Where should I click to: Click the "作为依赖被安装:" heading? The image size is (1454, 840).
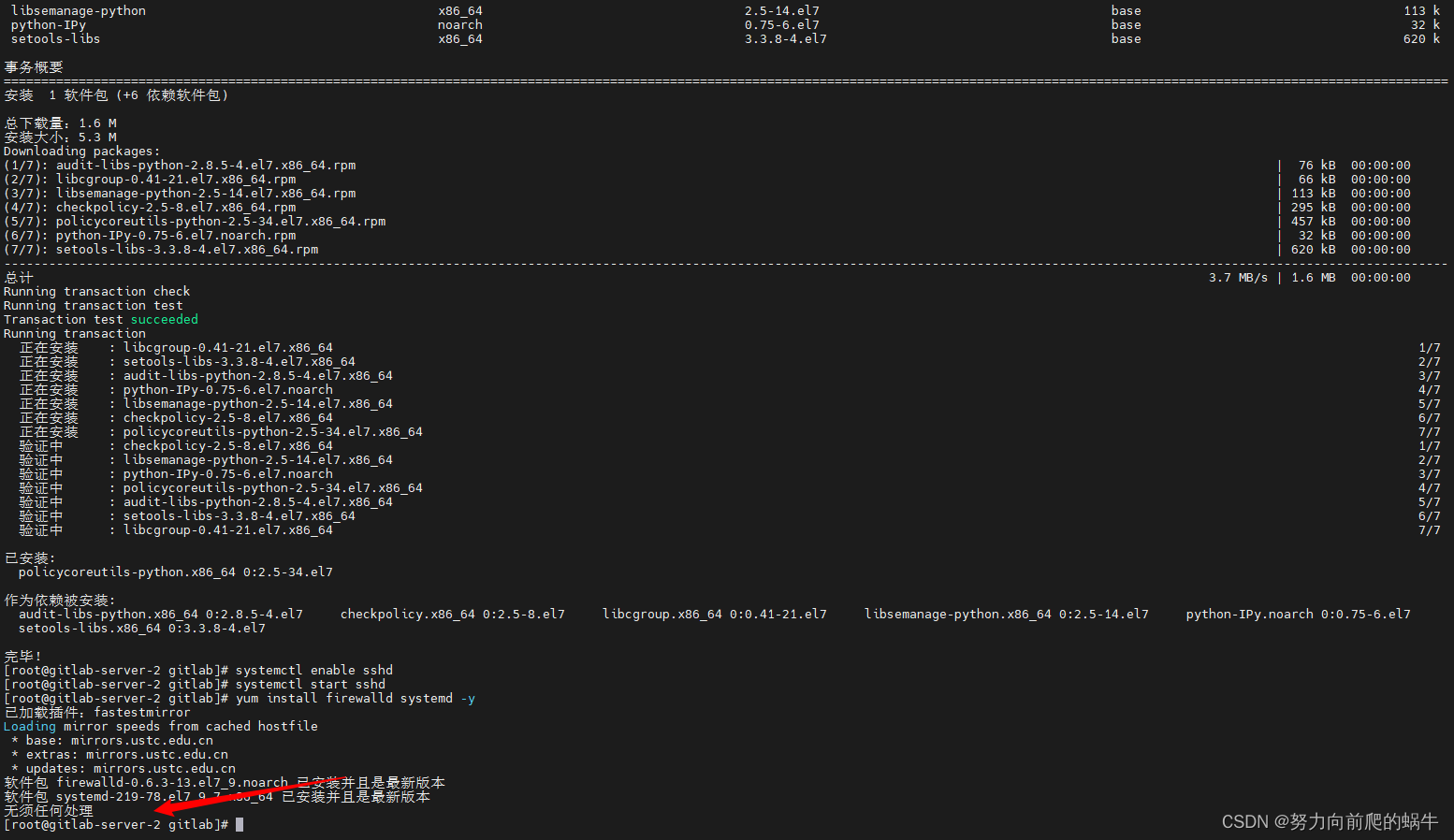[x=60, y=601]
